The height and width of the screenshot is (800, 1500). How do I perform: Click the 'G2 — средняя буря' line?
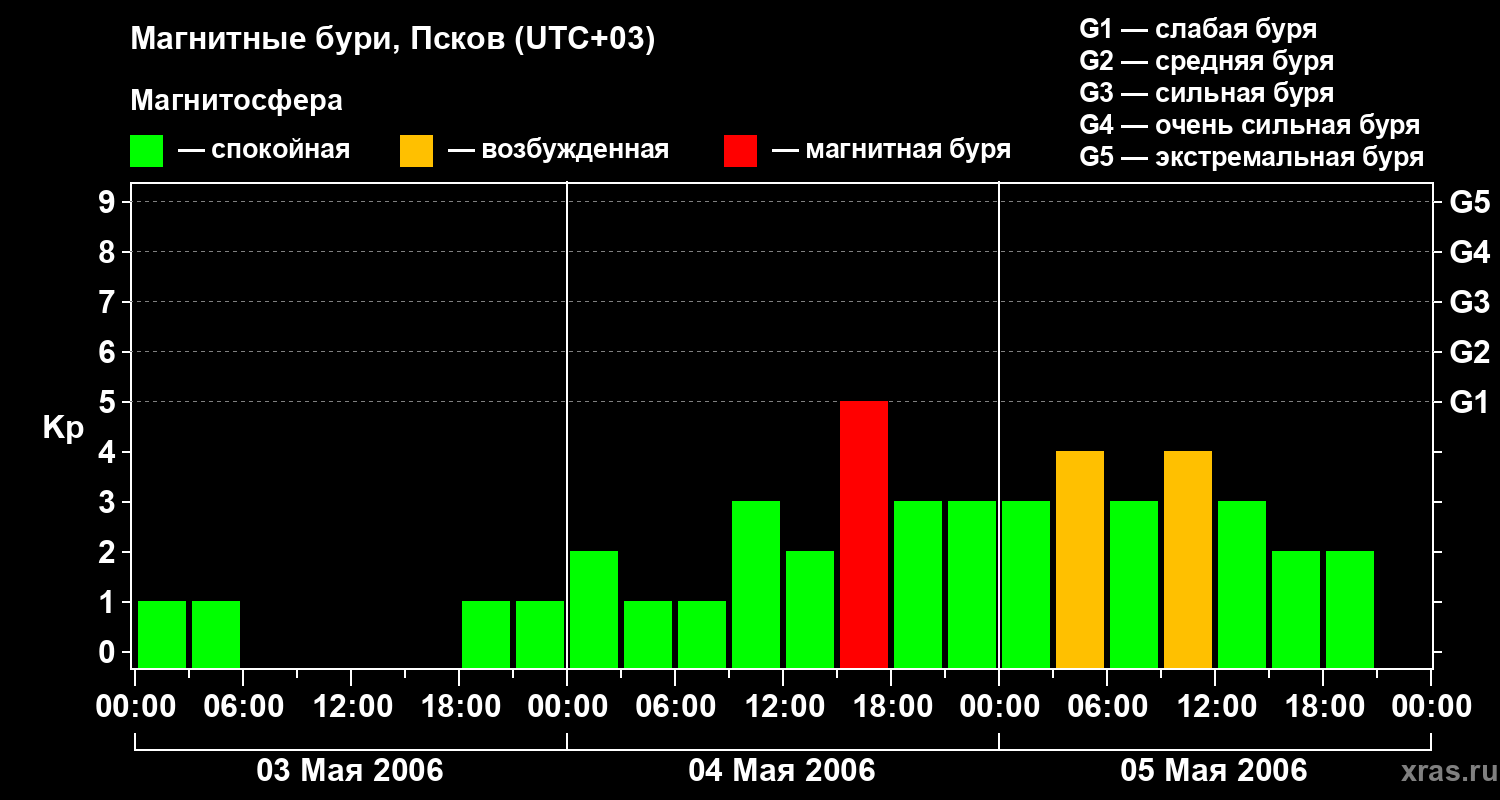(1207, 61)
